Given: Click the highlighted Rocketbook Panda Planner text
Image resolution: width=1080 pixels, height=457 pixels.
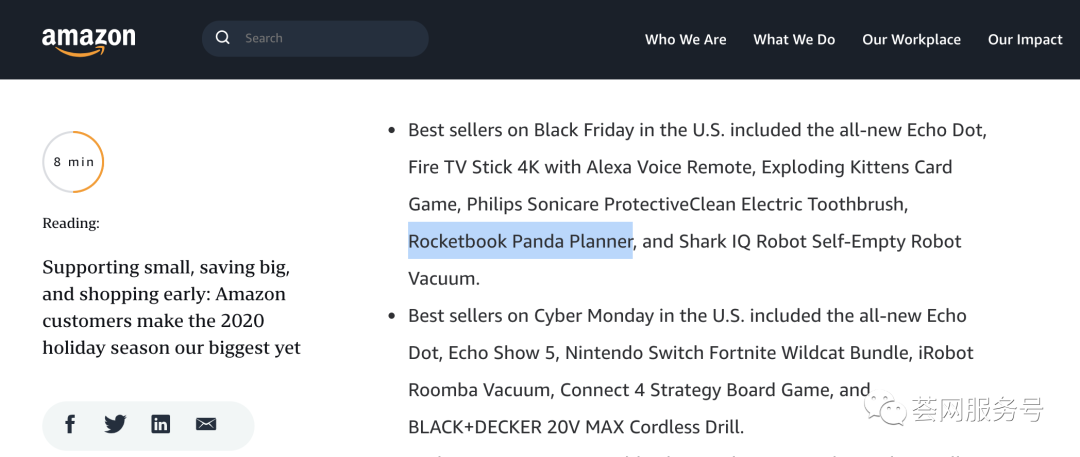Looking at the screenshot, I should [520, 241].
